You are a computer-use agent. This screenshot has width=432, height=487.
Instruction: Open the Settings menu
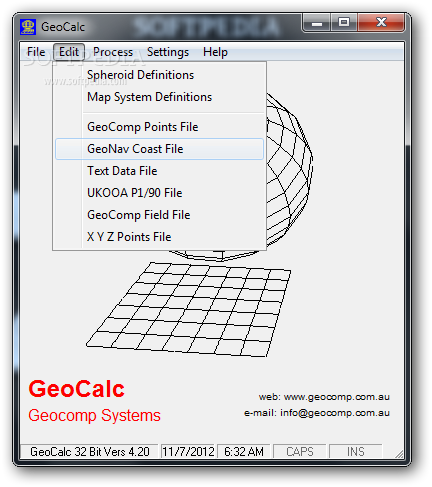point(168,52)
